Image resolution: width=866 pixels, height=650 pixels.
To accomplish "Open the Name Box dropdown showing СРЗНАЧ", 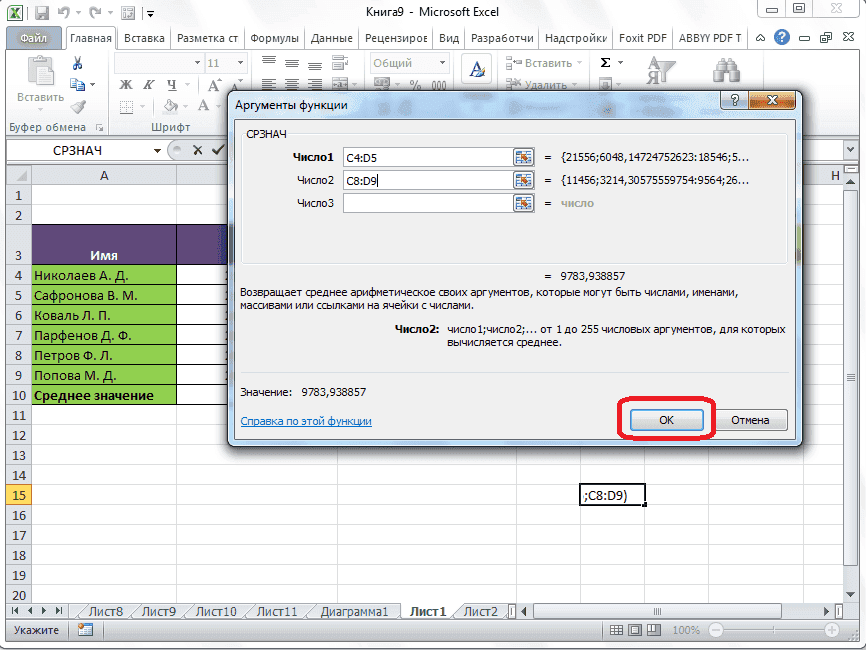I will [x=157, y=150].
